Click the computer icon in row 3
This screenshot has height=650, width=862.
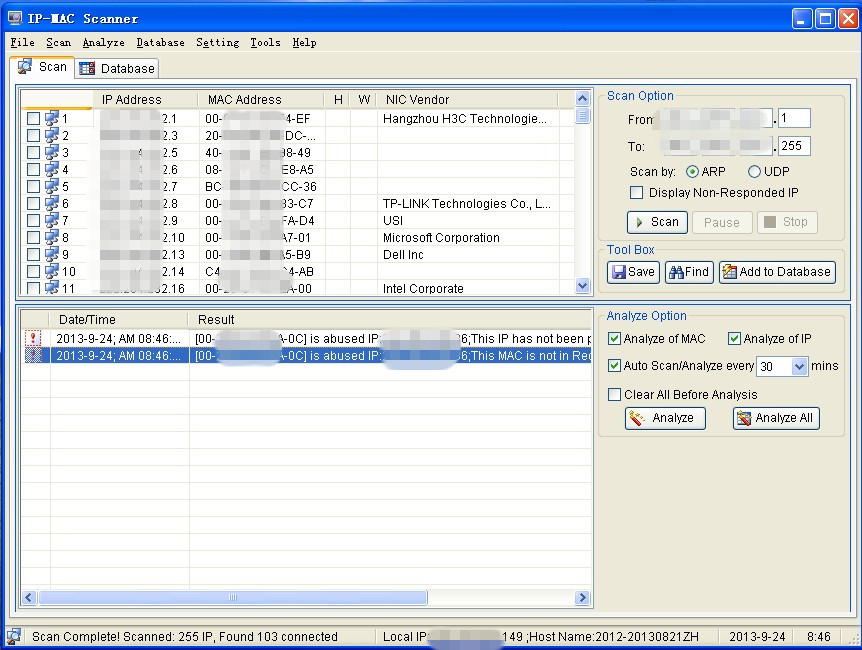pos(52,152)
